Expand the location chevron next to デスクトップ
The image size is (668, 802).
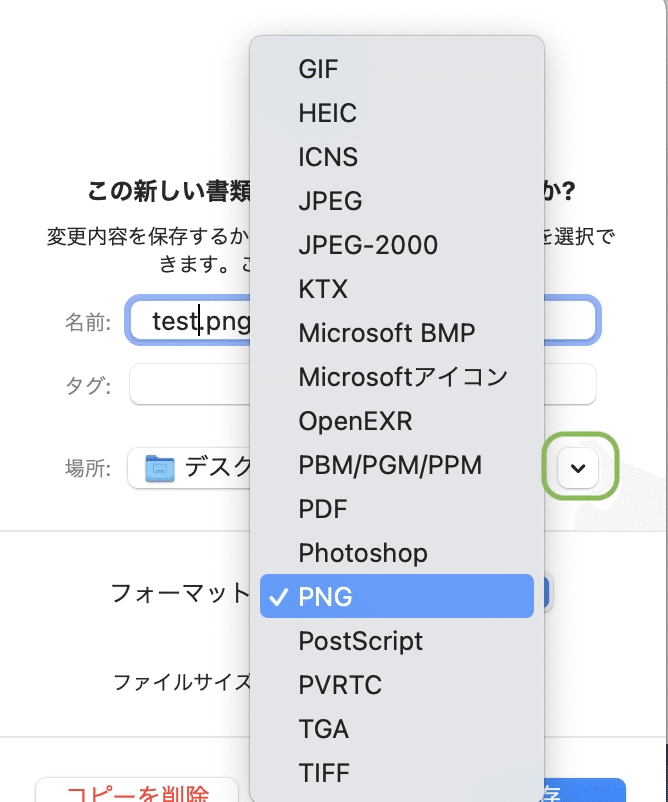pos(578,467)
